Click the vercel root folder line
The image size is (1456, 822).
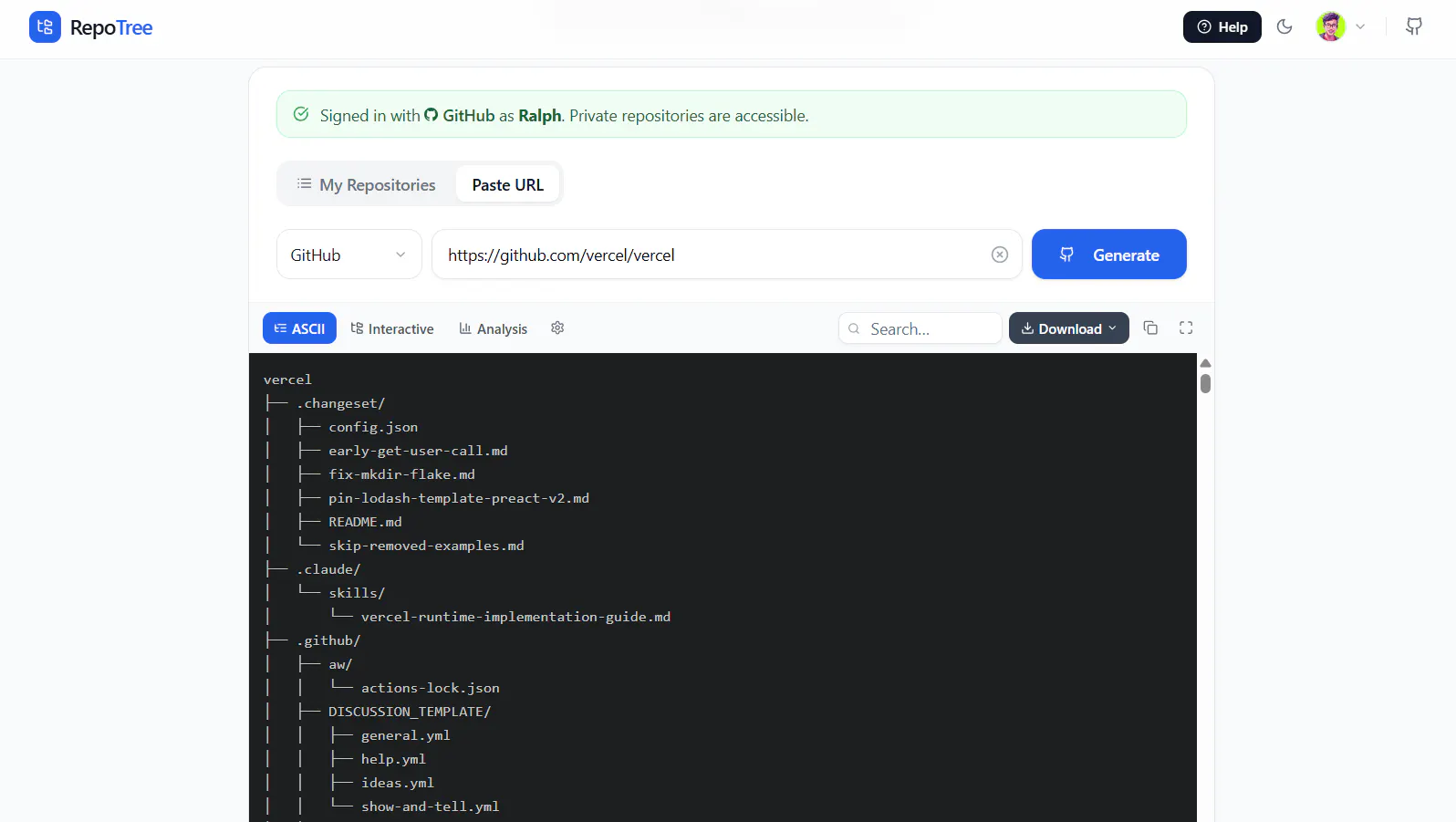[287, 380]
